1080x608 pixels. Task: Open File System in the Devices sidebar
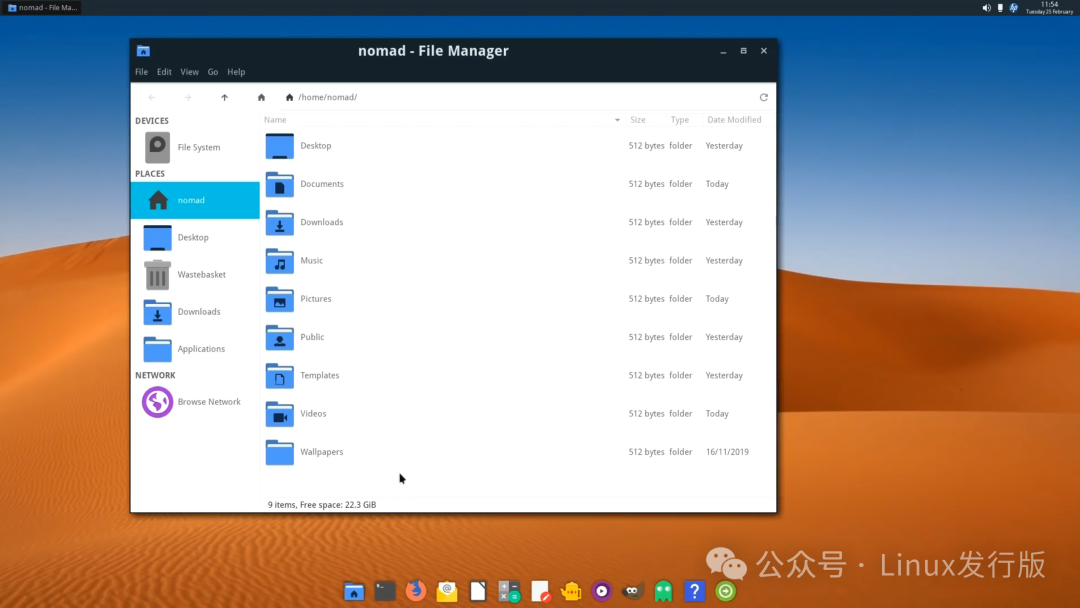198,148
